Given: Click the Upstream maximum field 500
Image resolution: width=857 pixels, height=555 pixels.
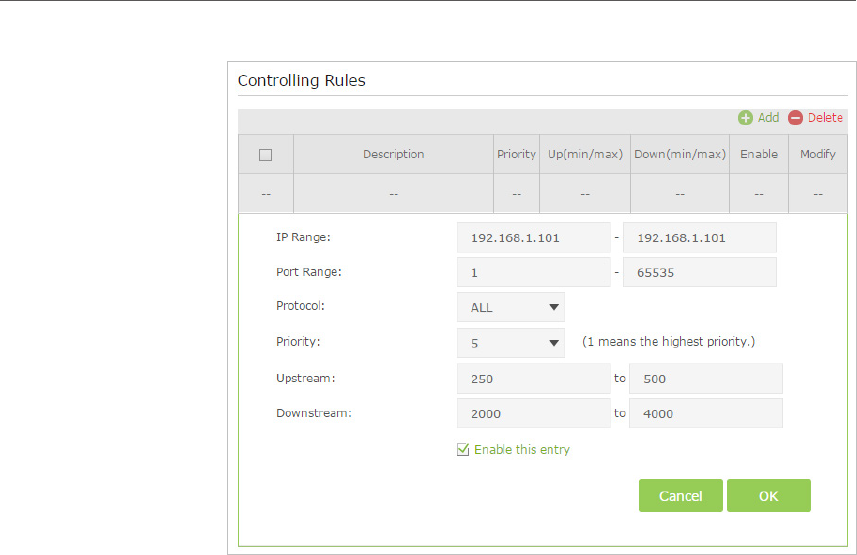Looking at the screenshot, I should [x=705, y=379].
